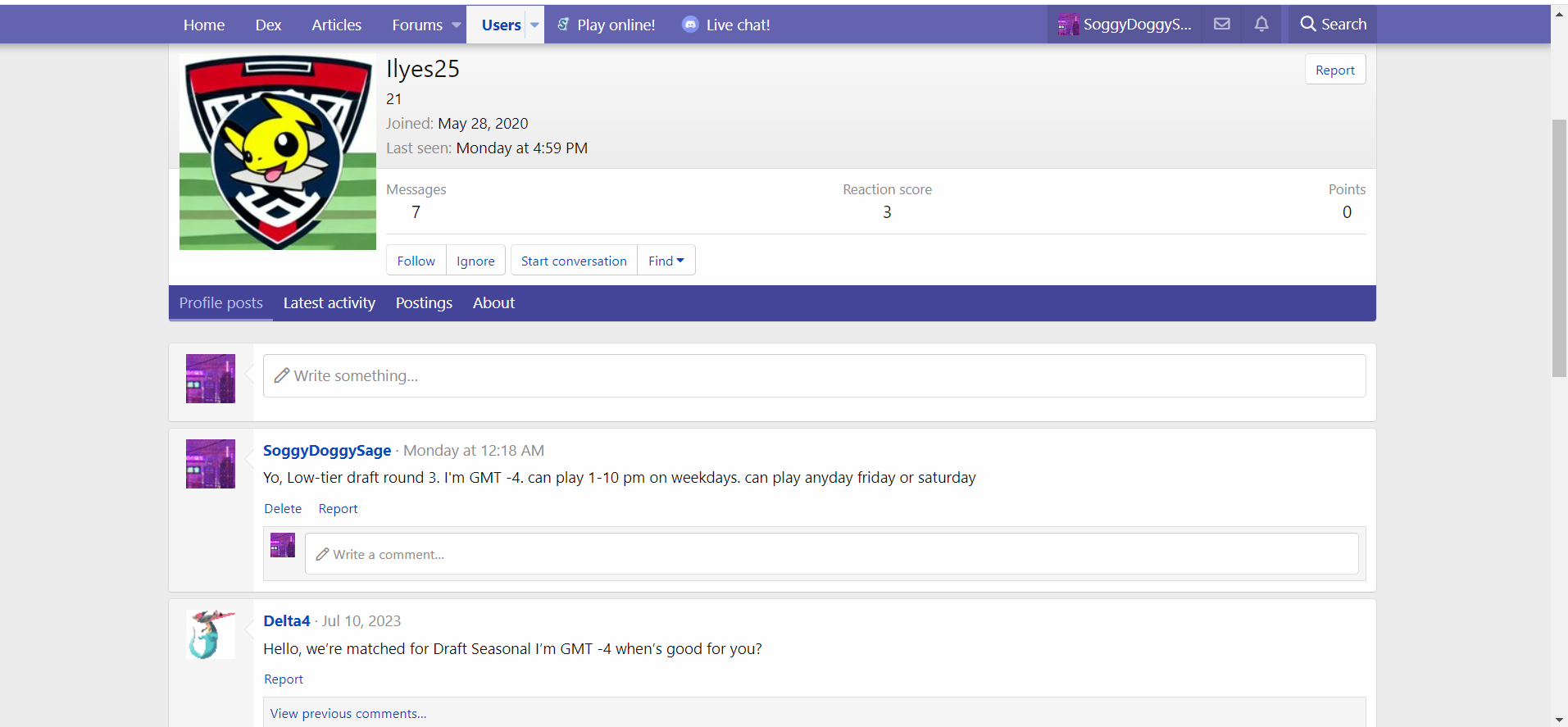Open Live chat! Discord link

click(726, 25)
